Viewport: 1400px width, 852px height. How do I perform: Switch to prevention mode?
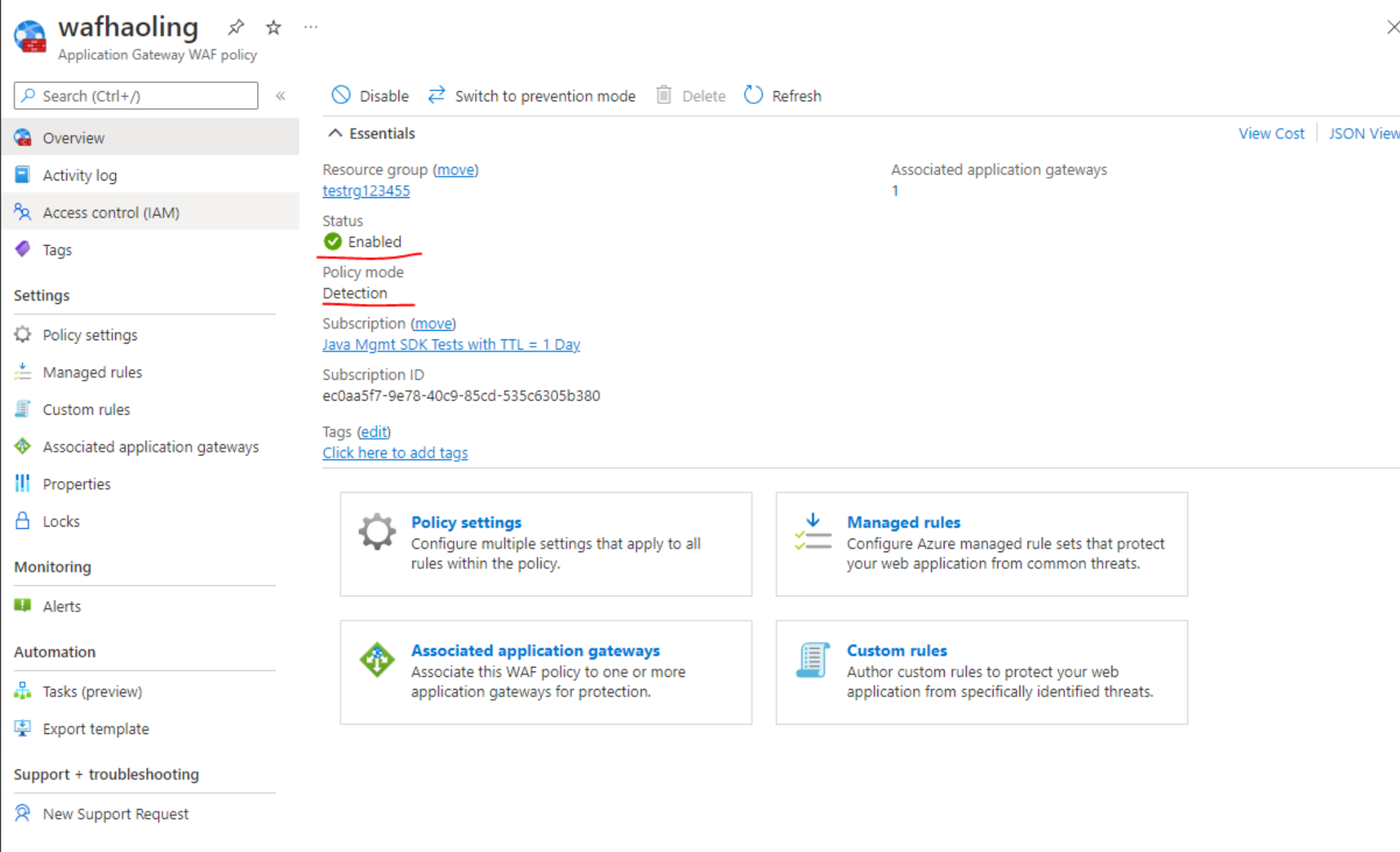pyautogui.click(x=532, y=96)
